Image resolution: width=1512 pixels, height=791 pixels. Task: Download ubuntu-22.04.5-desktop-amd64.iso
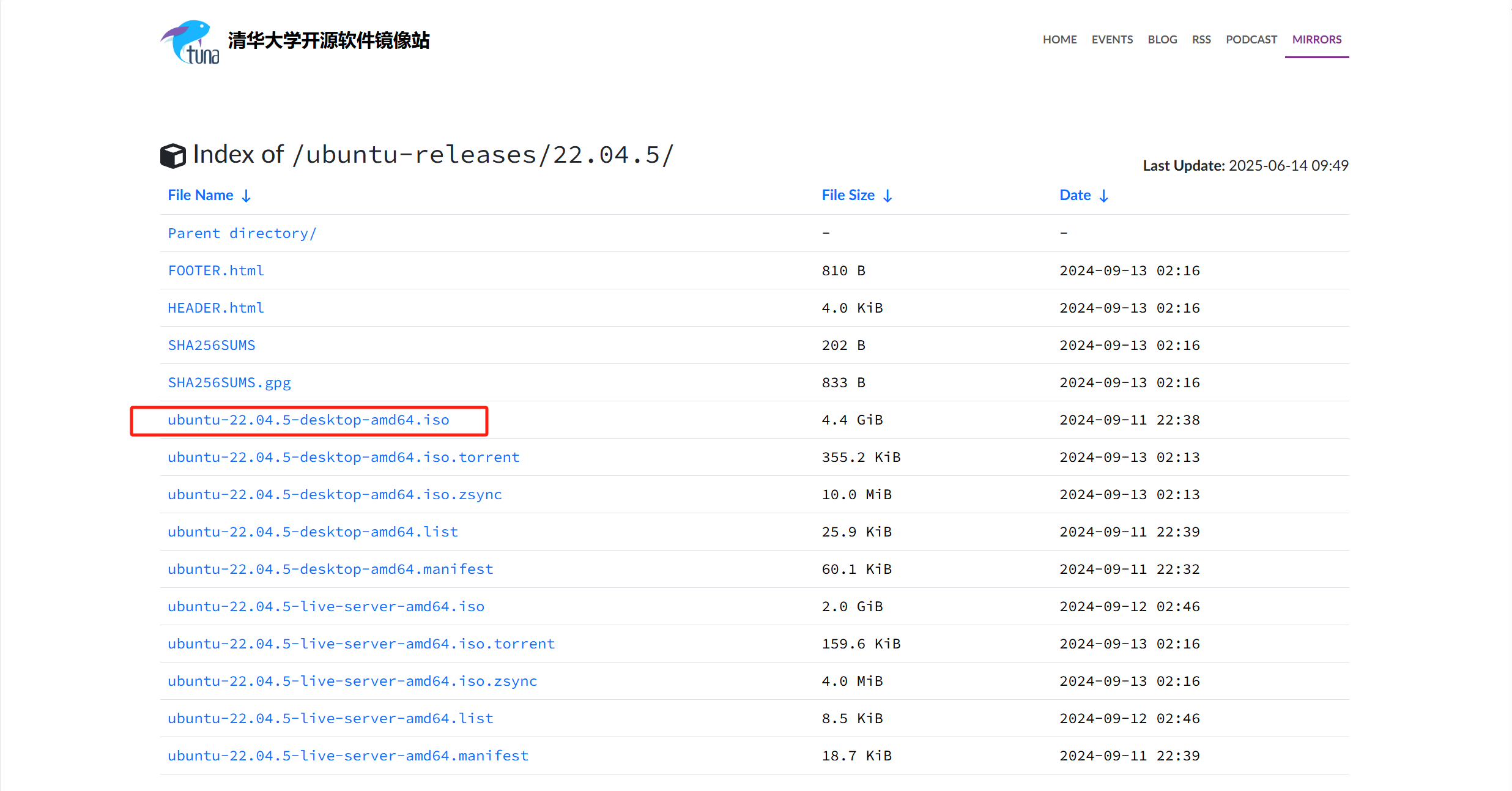click(x=309, y=420)
